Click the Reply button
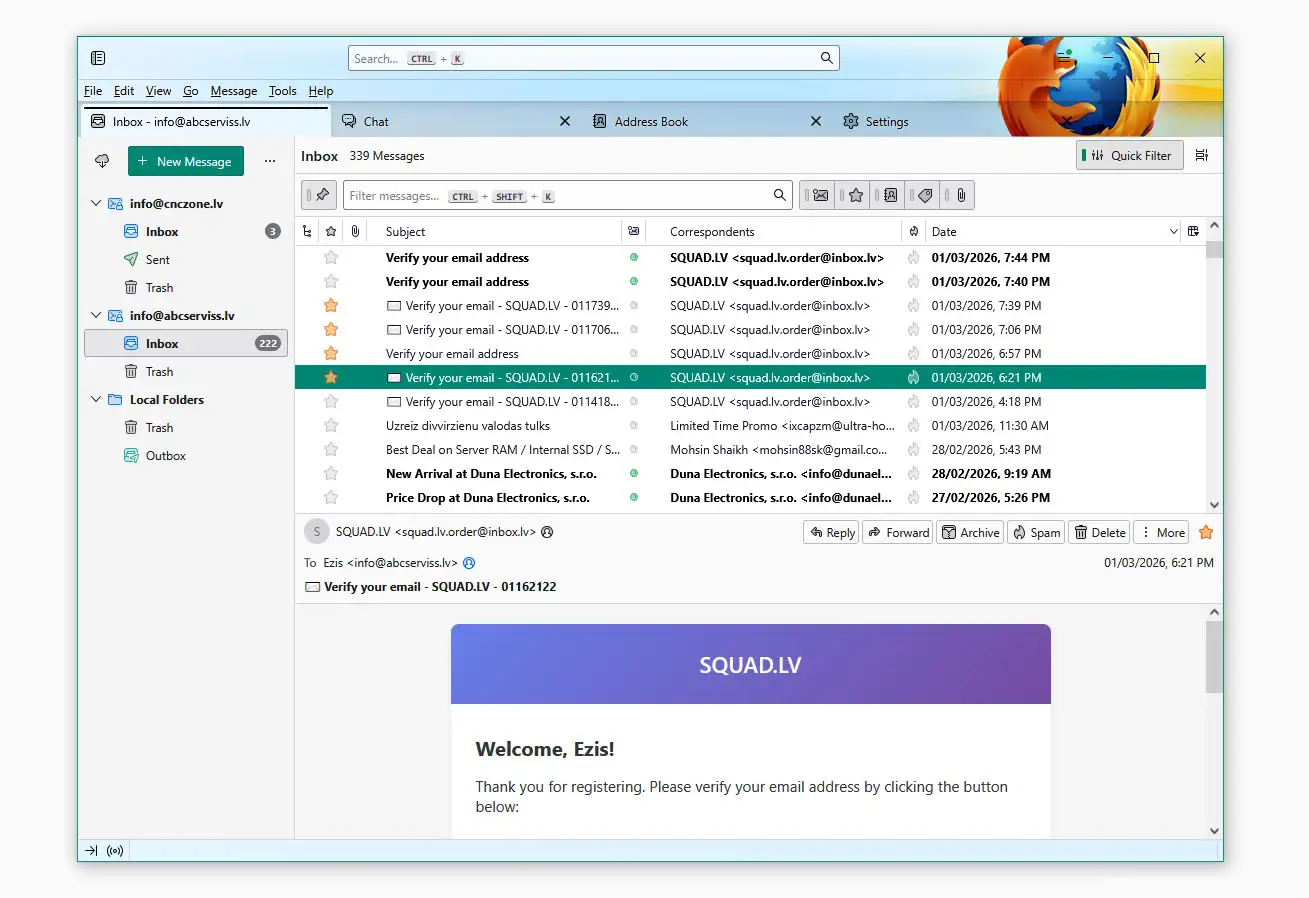Viewport: 1309px width, 898px height. [x=832, y=532]
